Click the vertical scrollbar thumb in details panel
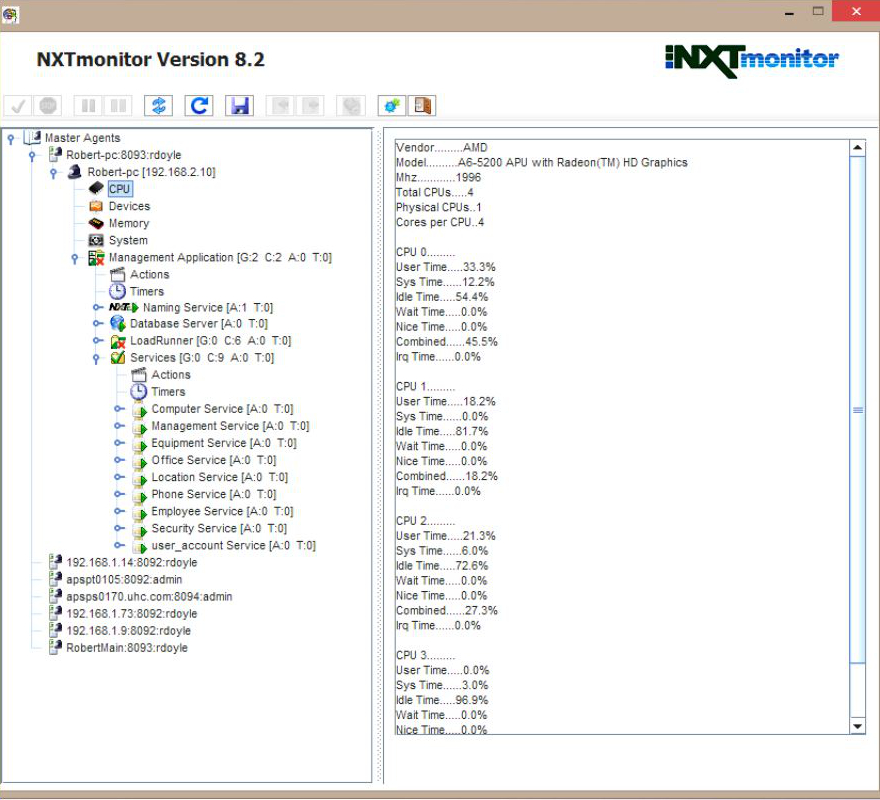Image resolution: width=880 pixels, height=800 pixels. (x=857, y=410)
